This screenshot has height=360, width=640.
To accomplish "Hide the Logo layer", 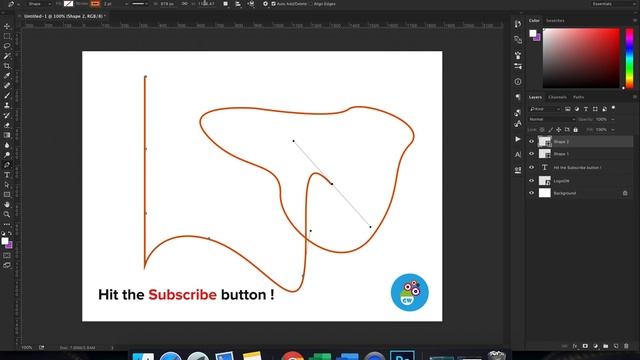I will coord(531,180).
